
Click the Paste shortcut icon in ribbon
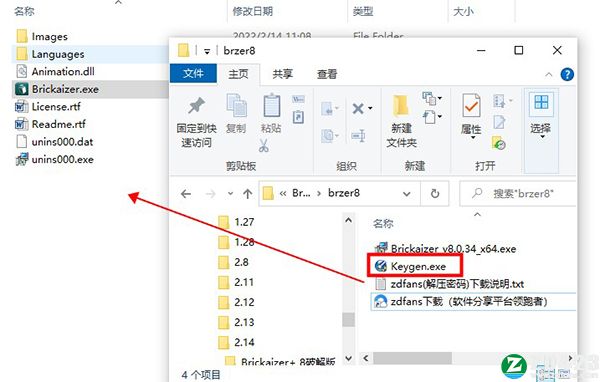[298, 117]
